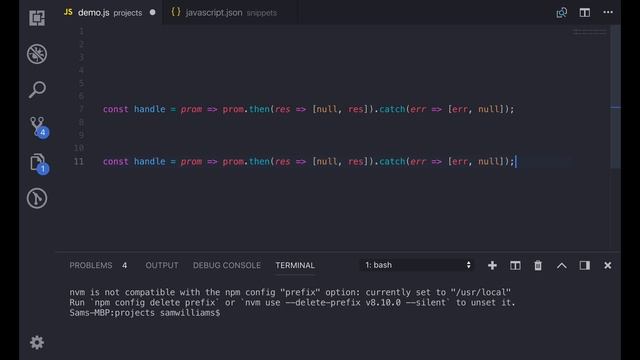The image size is (640, 360).
Task: Click line number 11 in gutter
Action: pos(79,161)
